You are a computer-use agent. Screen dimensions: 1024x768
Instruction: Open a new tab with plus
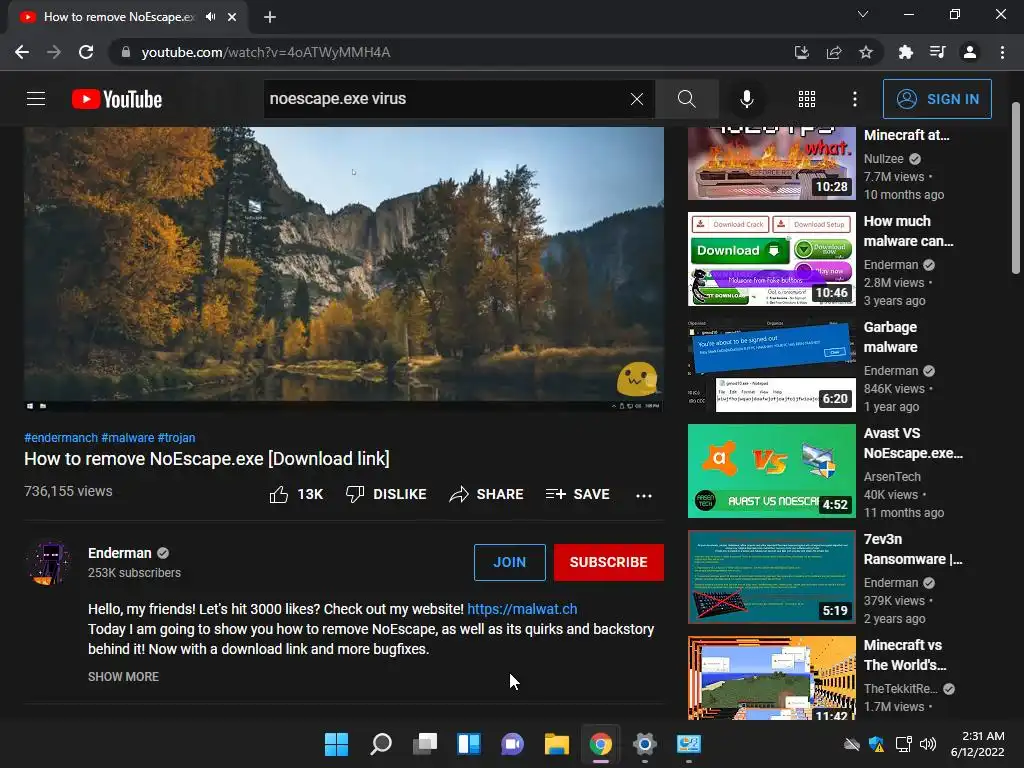point(270,17)
